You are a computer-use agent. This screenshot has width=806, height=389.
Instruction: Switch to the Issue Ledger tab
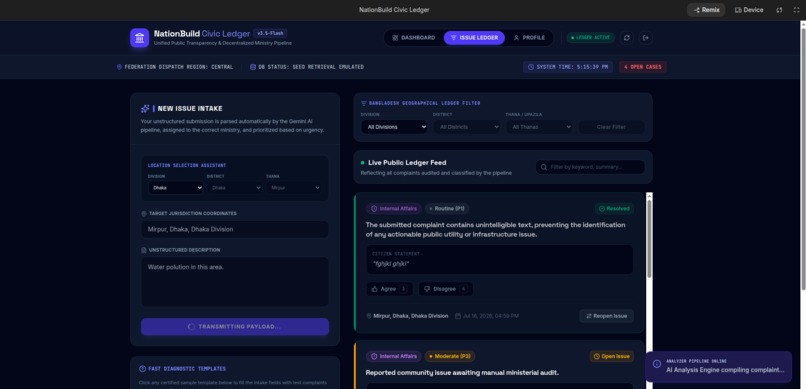tap(474, 38)
